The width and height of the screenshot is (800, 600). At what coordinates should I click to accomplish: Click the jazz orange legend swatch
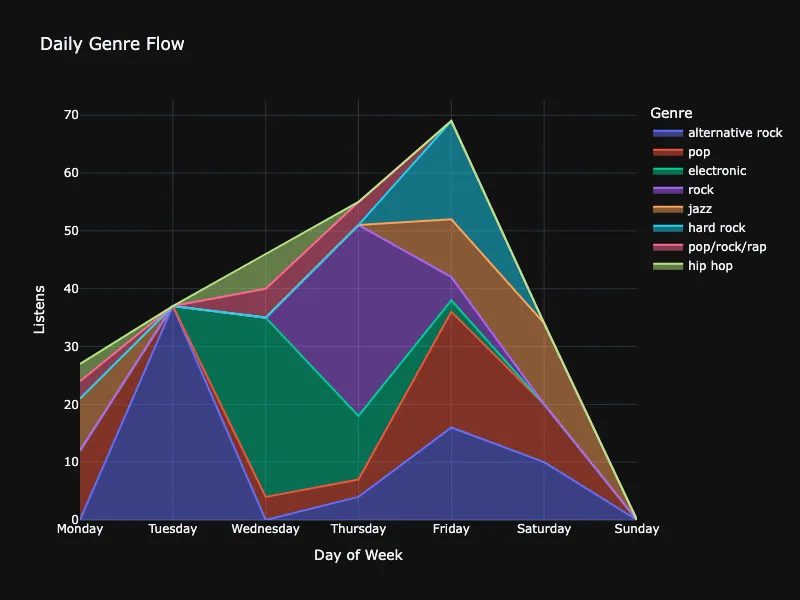[668, 209]
